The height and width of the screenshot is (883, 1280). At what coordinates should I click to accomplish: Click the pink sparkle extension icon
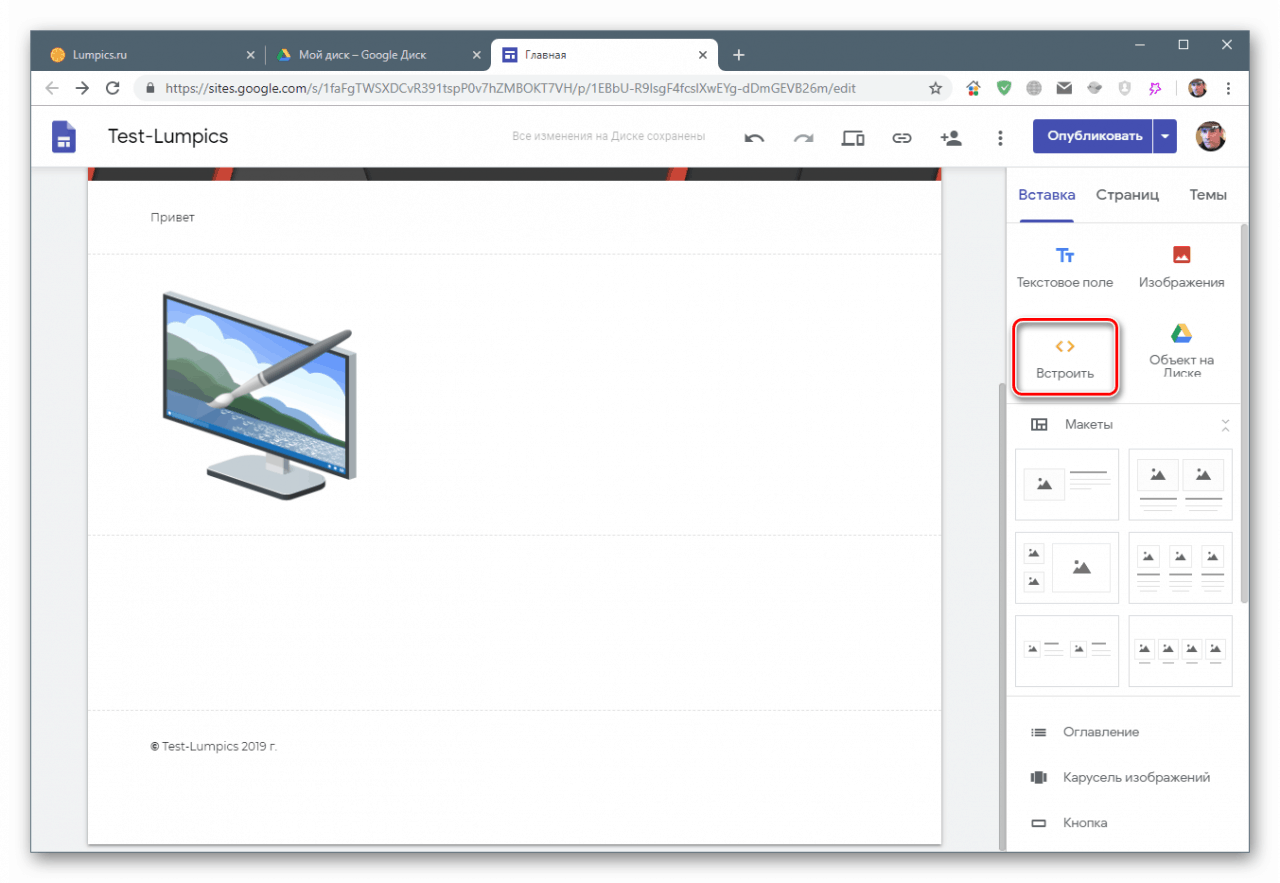pos(1155,88)
